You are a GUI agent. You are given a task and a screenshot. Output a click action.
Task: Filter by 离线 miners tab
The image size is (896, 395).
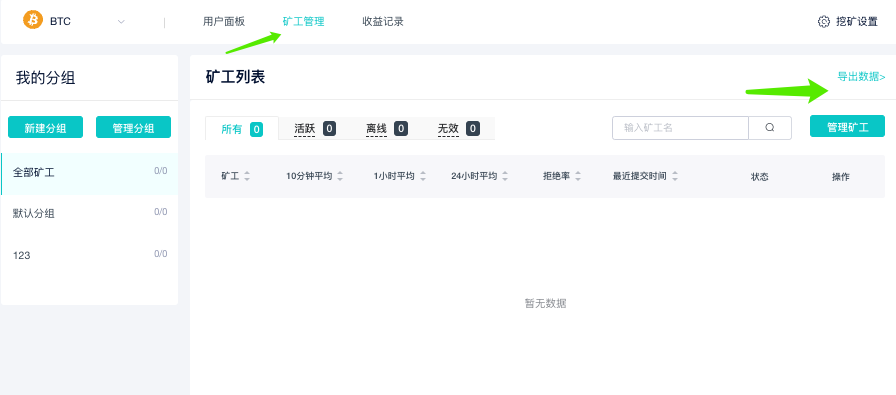point(387,129)
